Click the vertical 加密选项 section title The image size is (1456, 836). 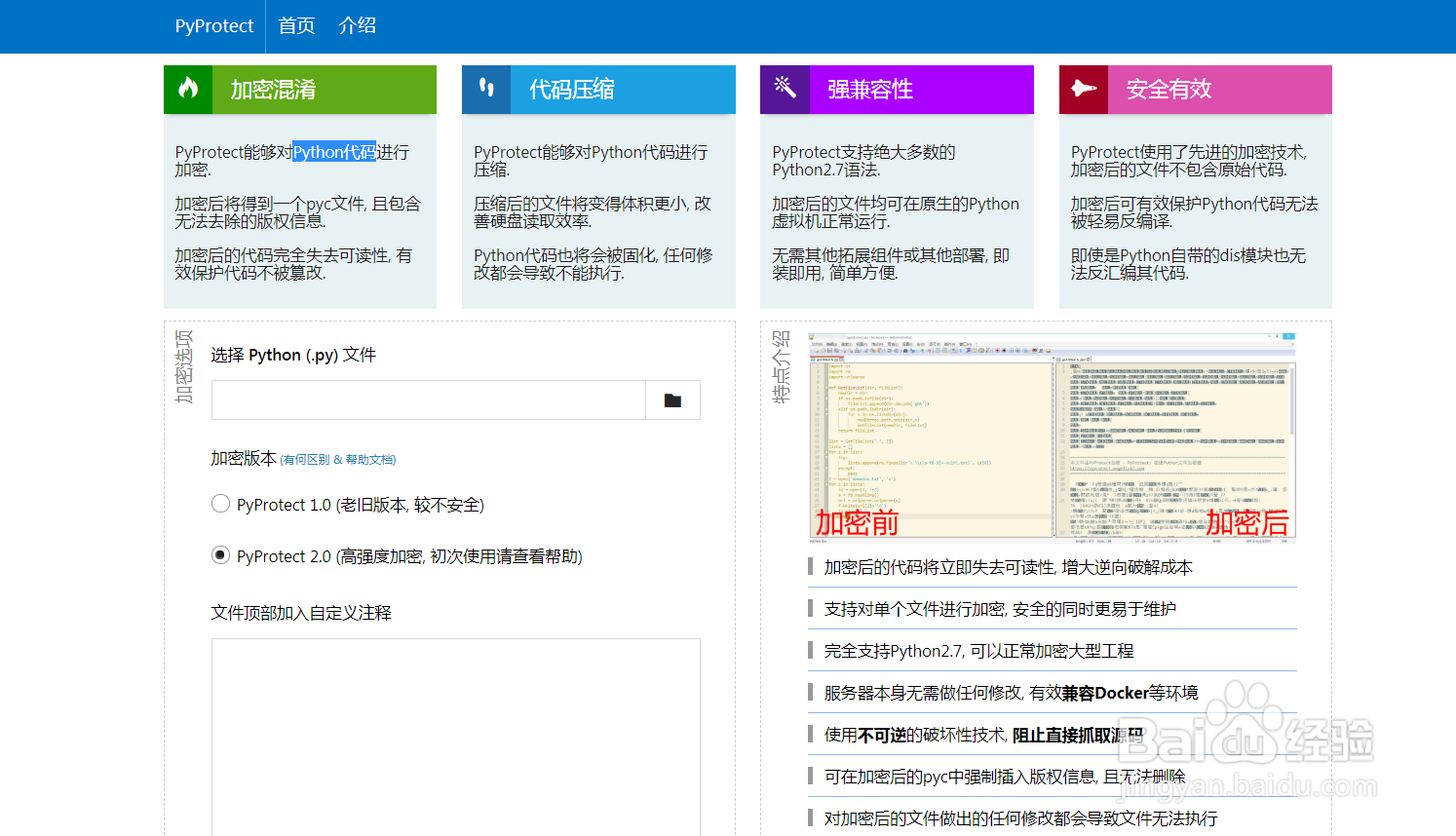tap(184, 366)
